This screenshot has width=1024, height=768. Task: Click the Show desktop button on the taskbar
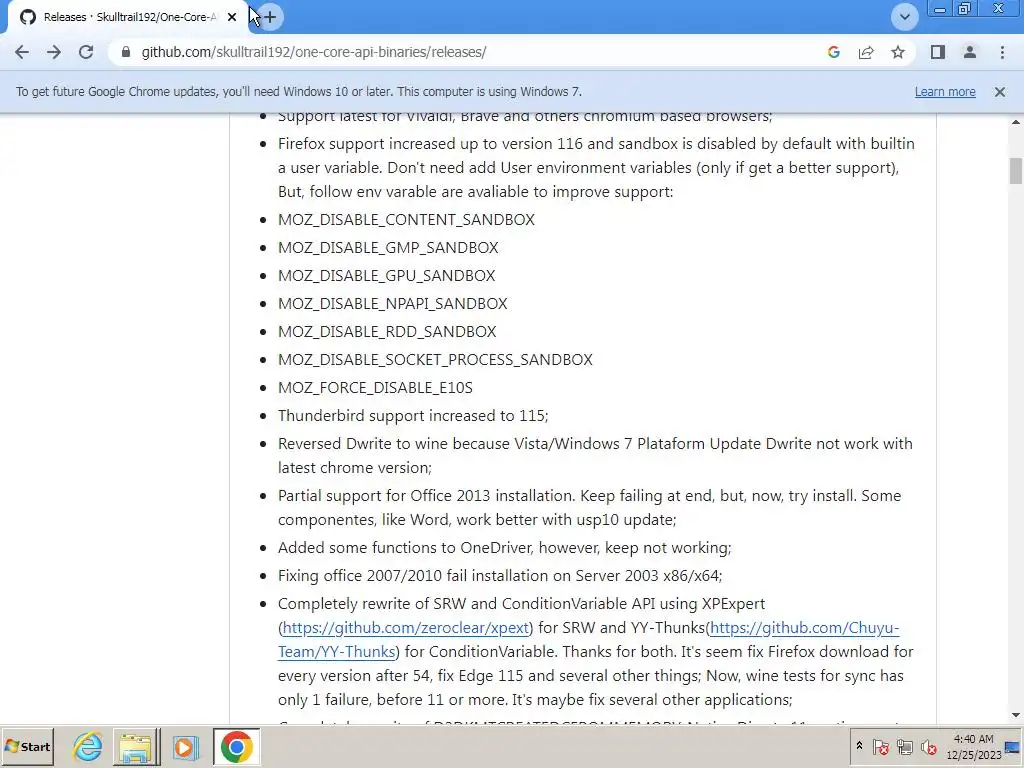(1014, 746)
